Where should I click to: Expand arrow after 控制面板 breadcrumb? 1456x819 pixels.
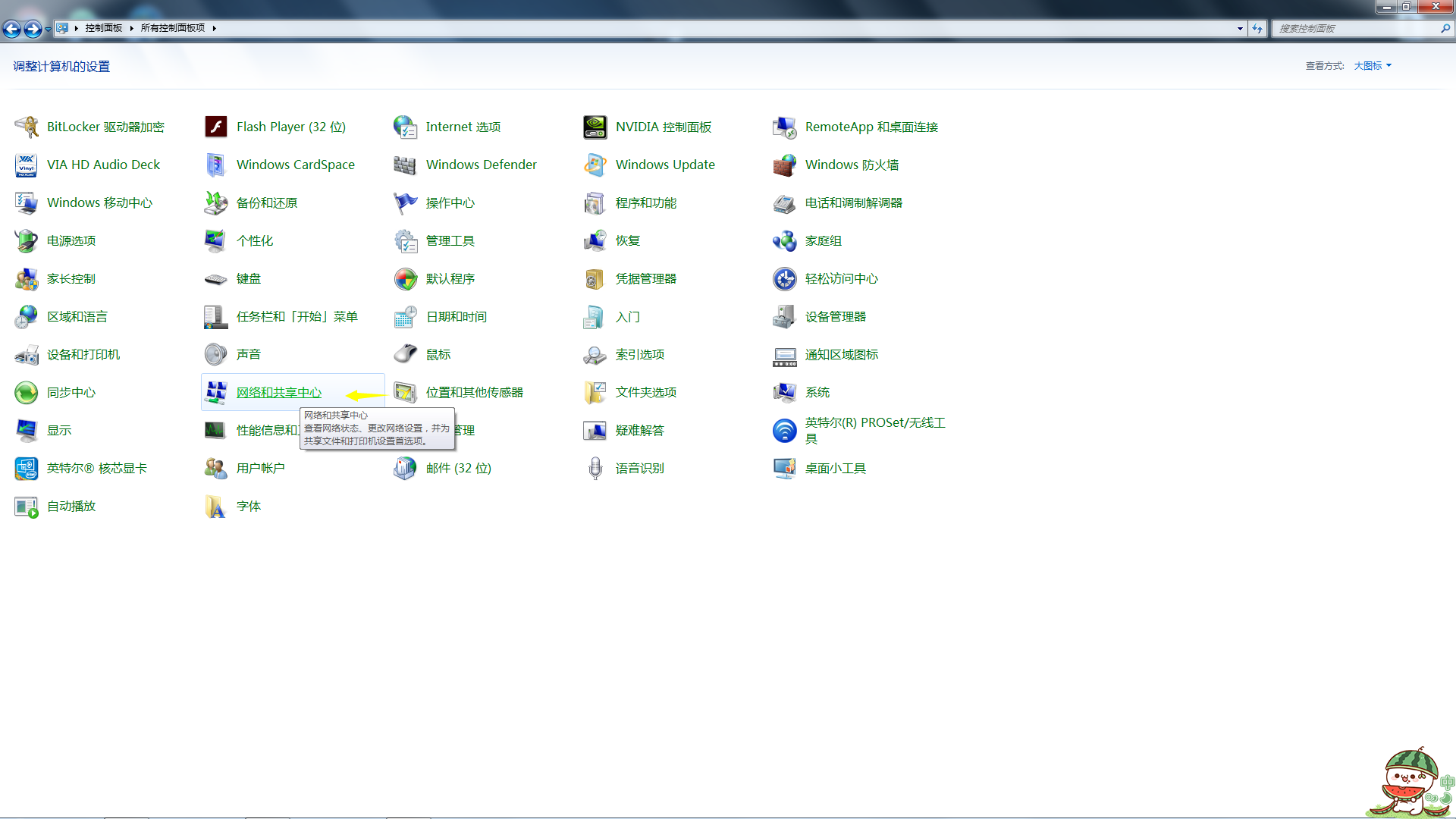(x=131, y=28)
